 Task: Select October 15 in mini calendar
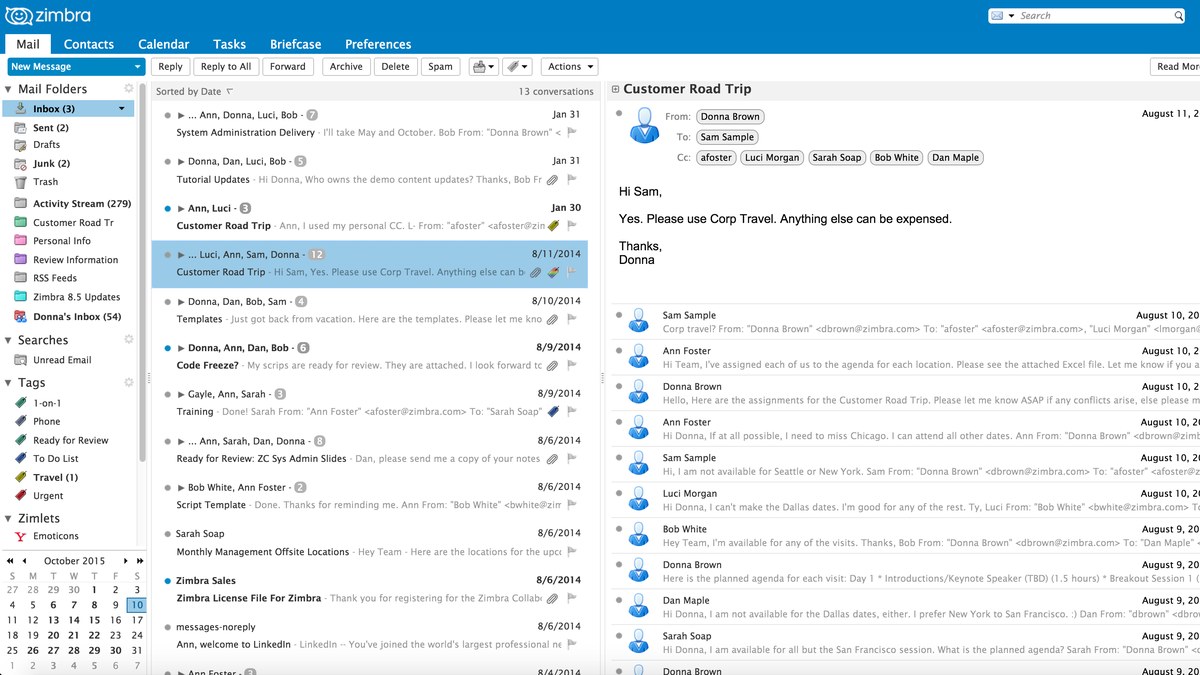pyautogui.click(x=95, y=620)
